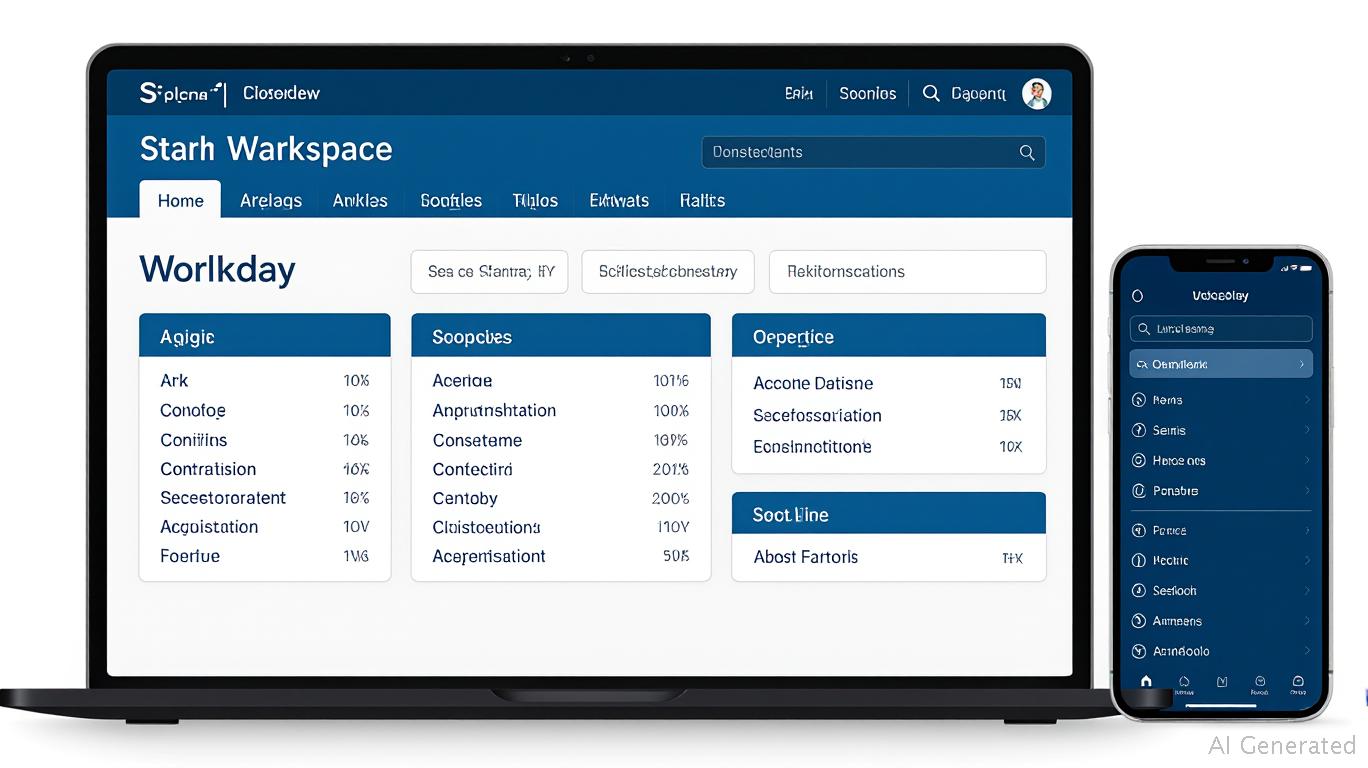Image resolution: width=1368 pixels, height=768 pixels.
Task: Open the Ralits tab
Action: pyautogui.click(x=702, y=200)
